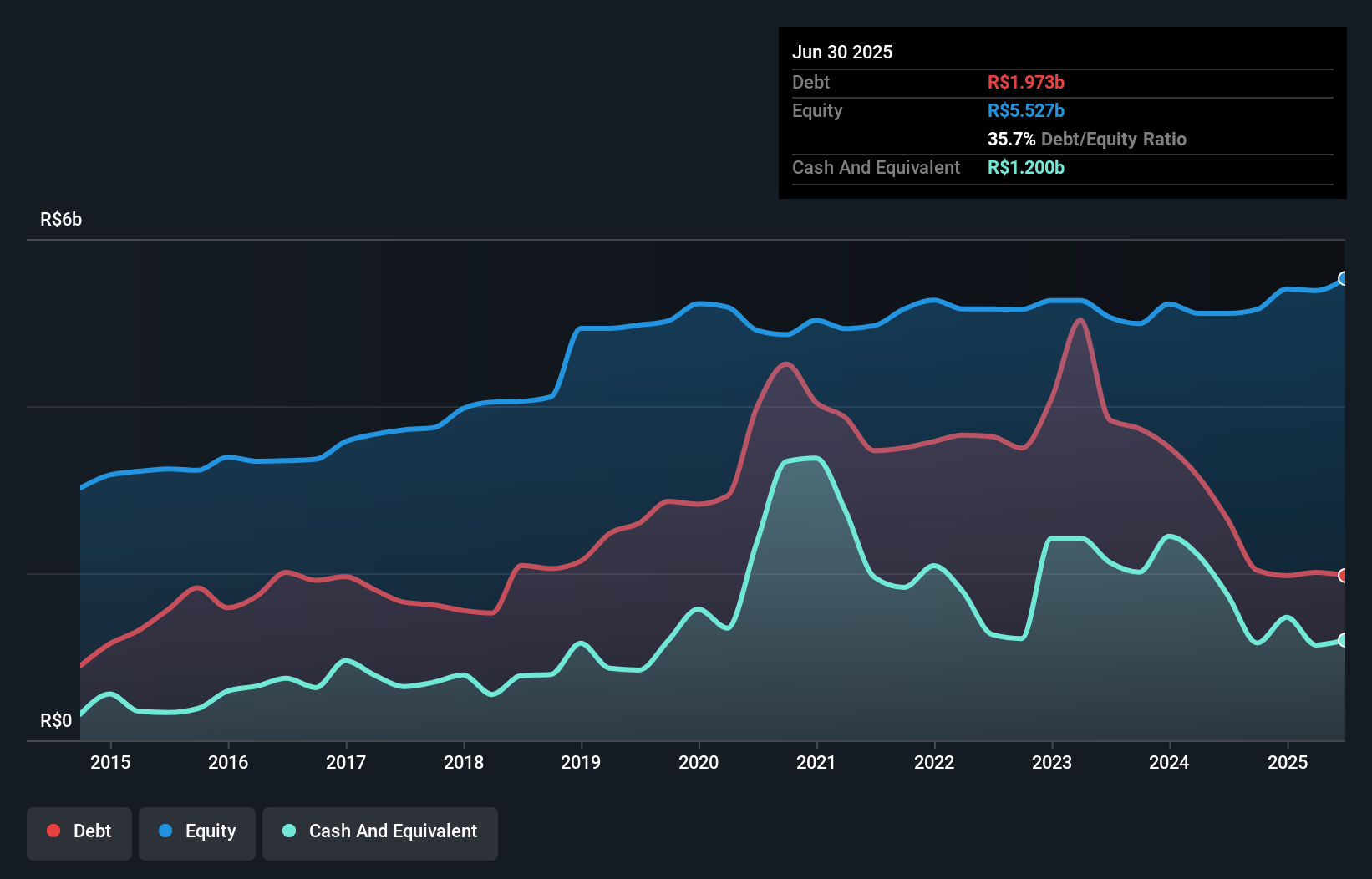Expand the Jun 30 2025 tooltip header
This screenshot has height=879, width=1372.
click(x=842, y=52)
